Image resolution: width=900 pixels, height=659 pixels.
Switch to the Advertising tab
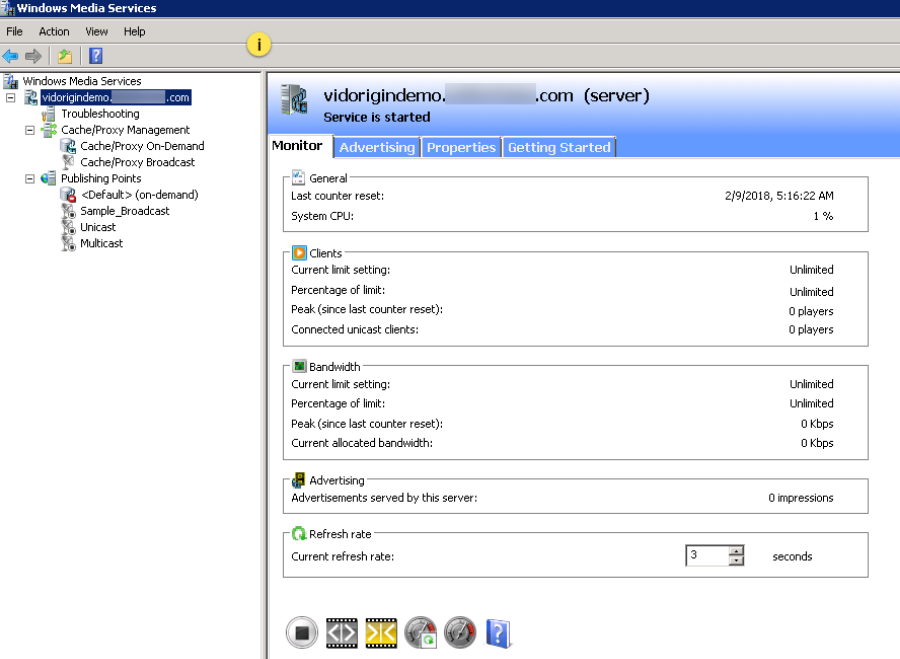pyautogui.click(x=377, y=147)
